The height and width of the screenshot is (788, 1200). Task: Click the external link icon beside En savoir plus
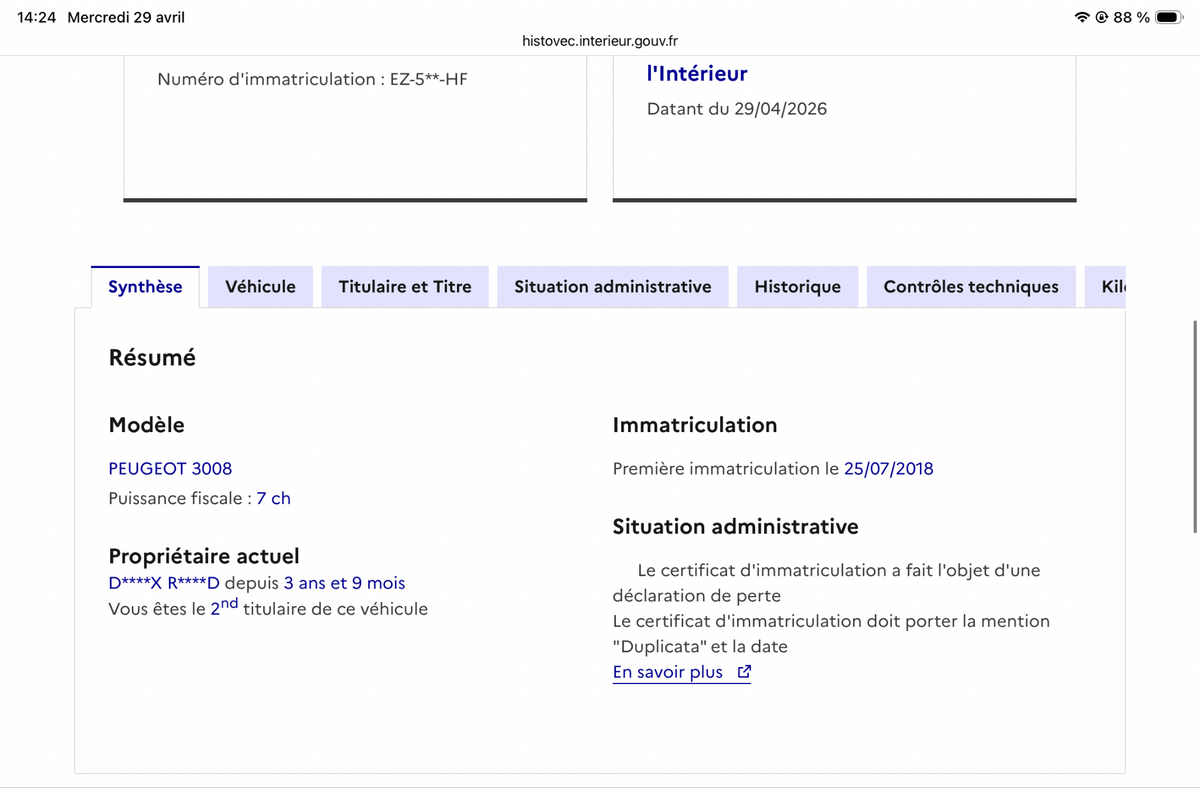coord(743,672)
